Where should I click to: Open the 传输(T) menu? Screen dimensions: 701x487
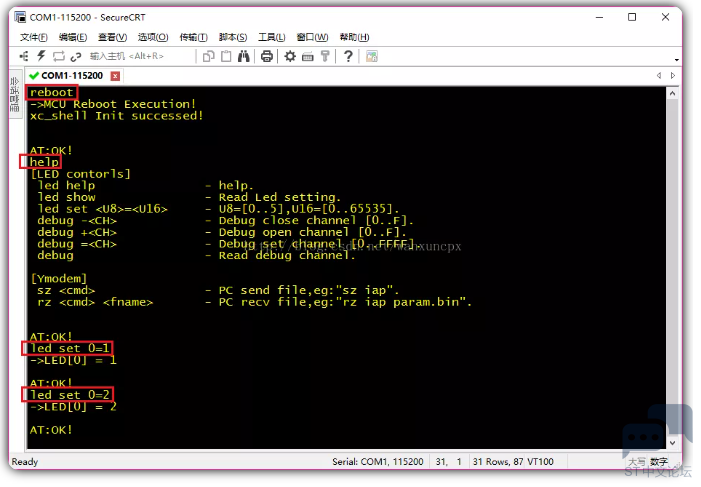[x=193, y=37]
